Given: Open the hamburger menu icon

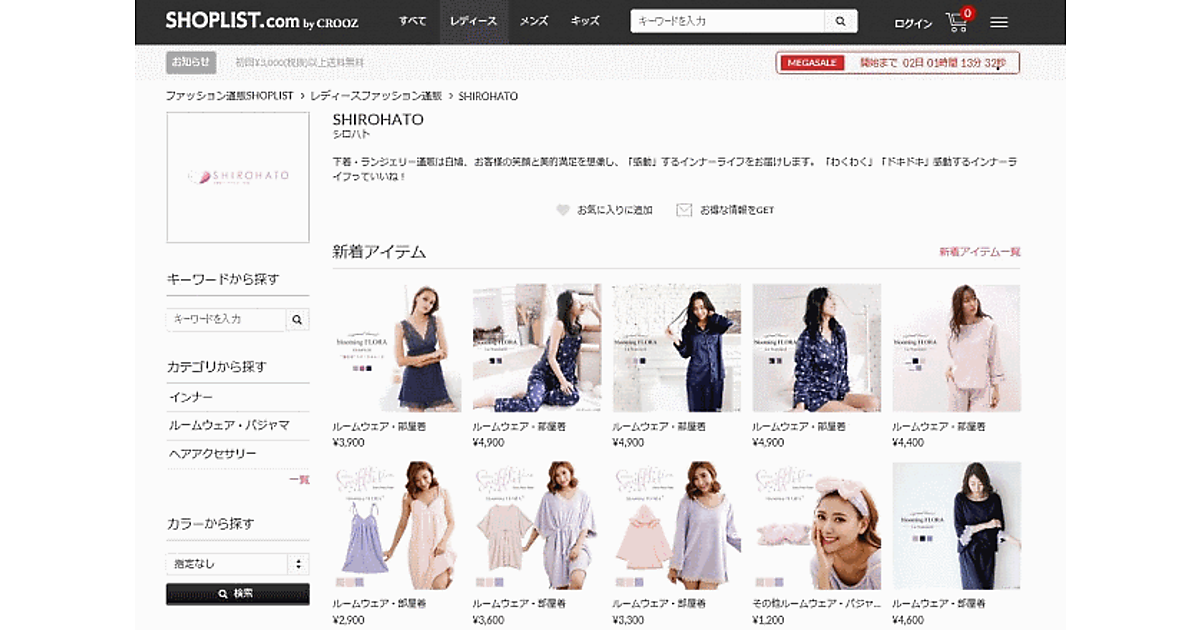Looking at the screenshot, I should point(999,22).
